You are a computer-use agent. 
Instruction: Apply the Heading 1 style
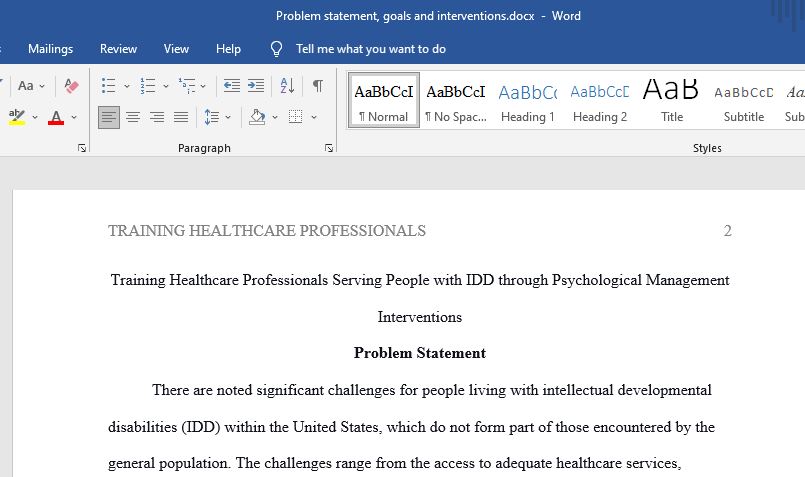pyautogui.click(x=528, y=100)
